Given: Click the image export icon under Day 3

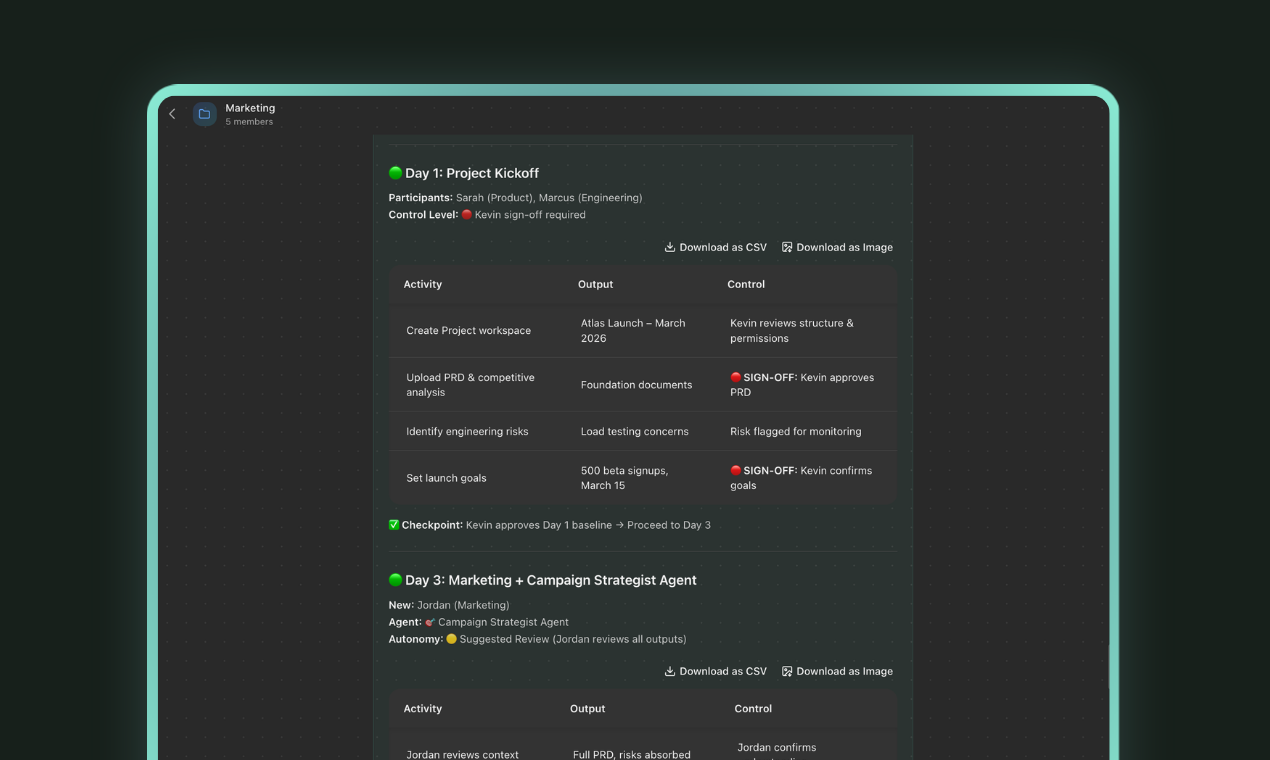Looking at the screenshot, I should (786, 671).
